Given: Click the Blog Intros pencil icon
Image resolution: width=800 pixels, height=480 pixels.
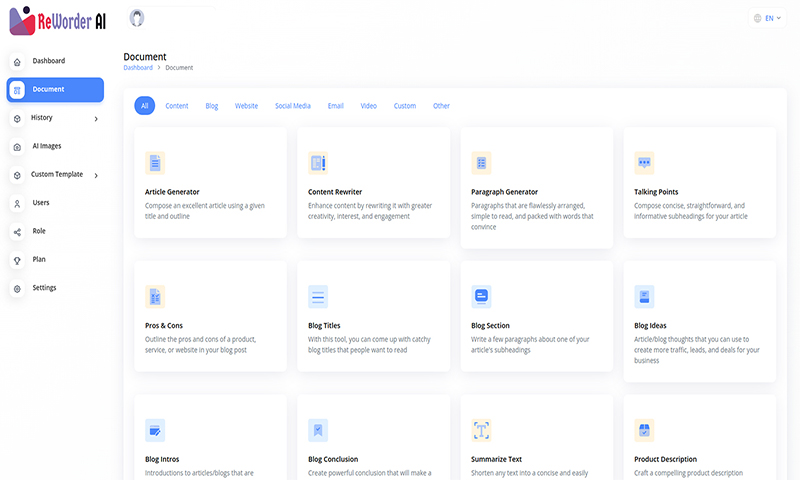Looking at the screenshot, I should (x=155, y=431).
